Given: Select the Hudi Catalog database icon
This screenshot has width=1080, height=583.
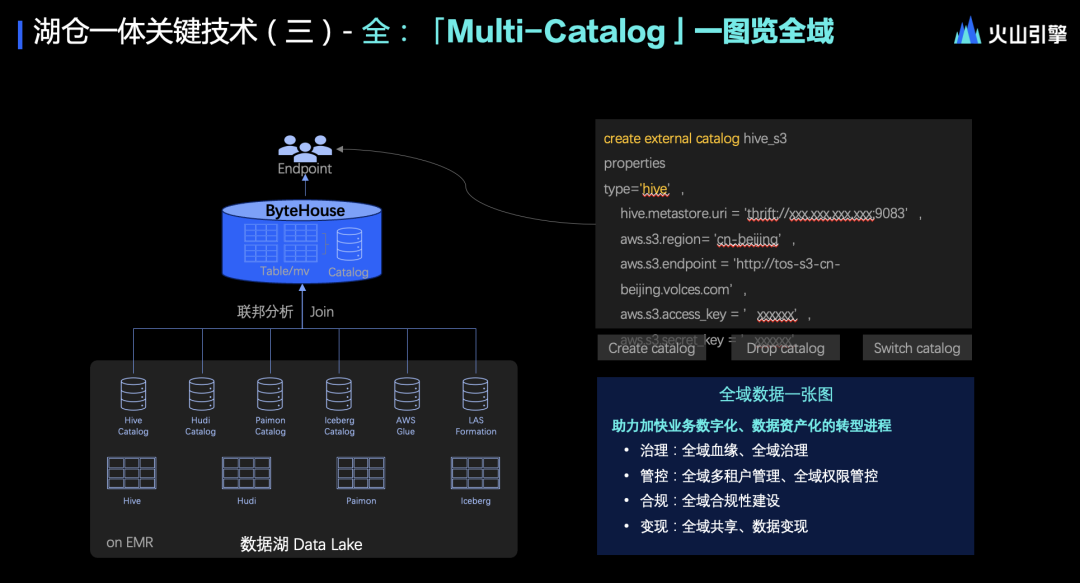Looking at the screenshot, I should click(x=201, y=394).
